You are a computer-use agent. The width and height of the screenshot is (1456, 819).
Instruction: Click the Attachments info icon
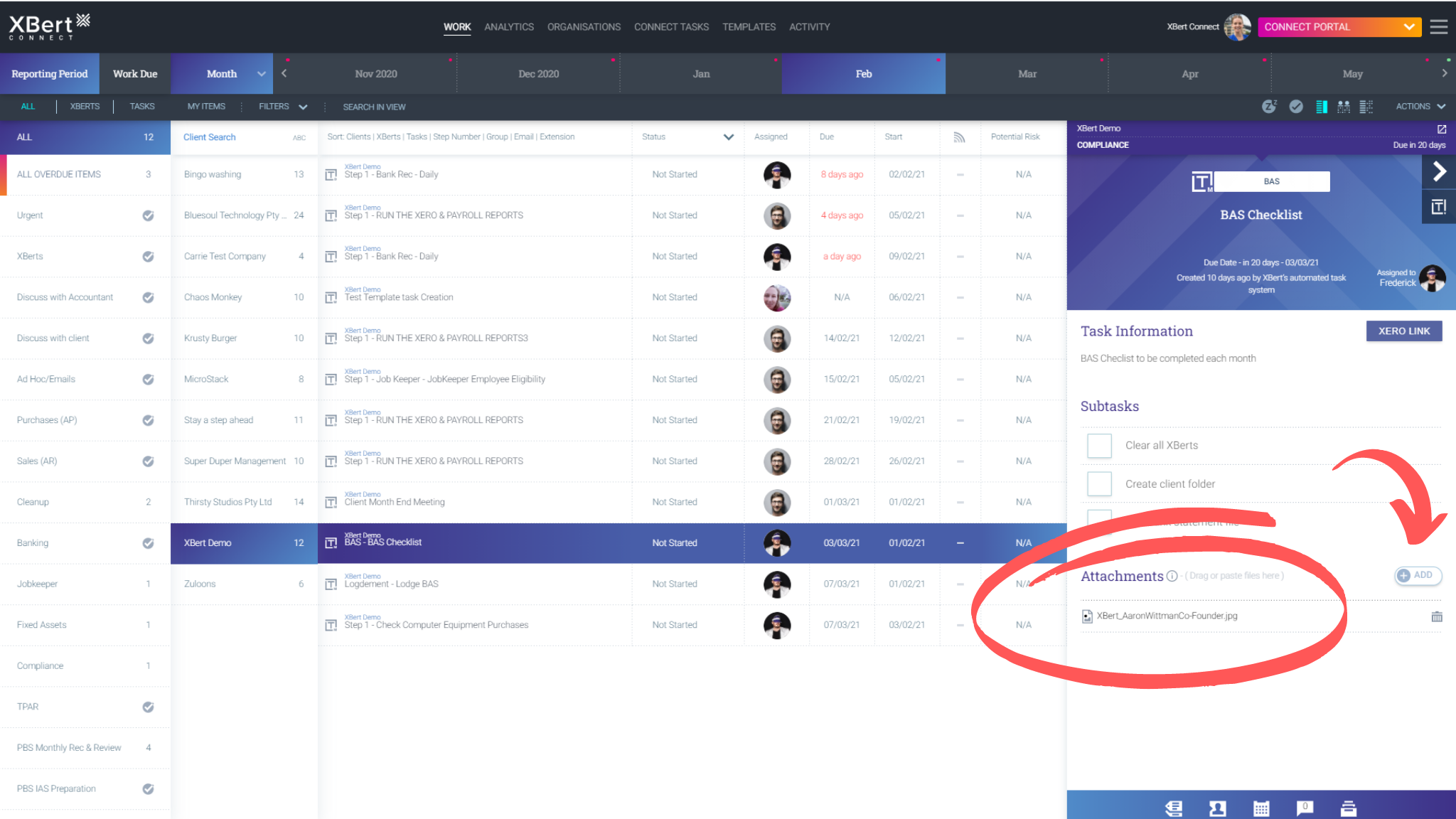tap(1172, 576)
